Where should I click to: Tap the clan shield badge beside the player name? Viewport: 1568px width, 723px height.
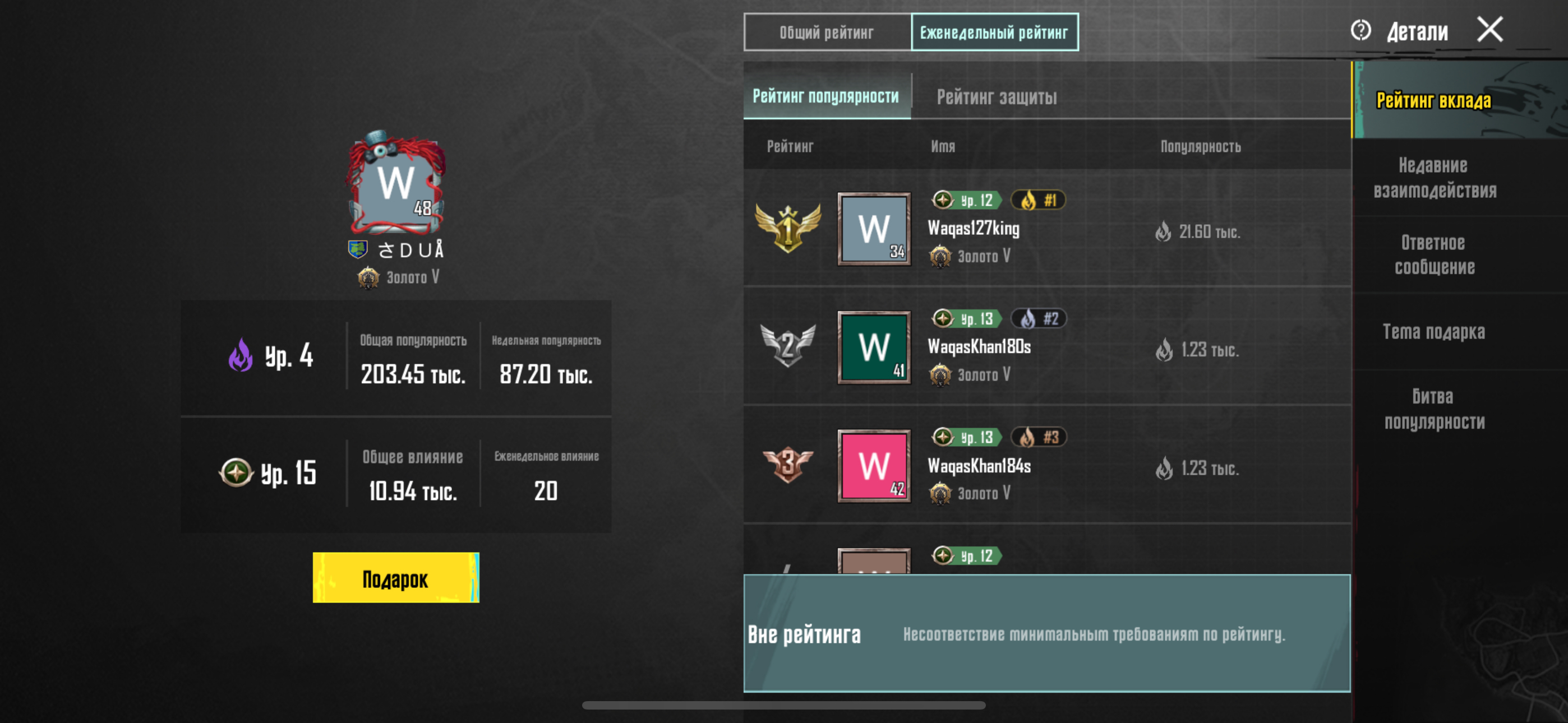pos(357,249)
